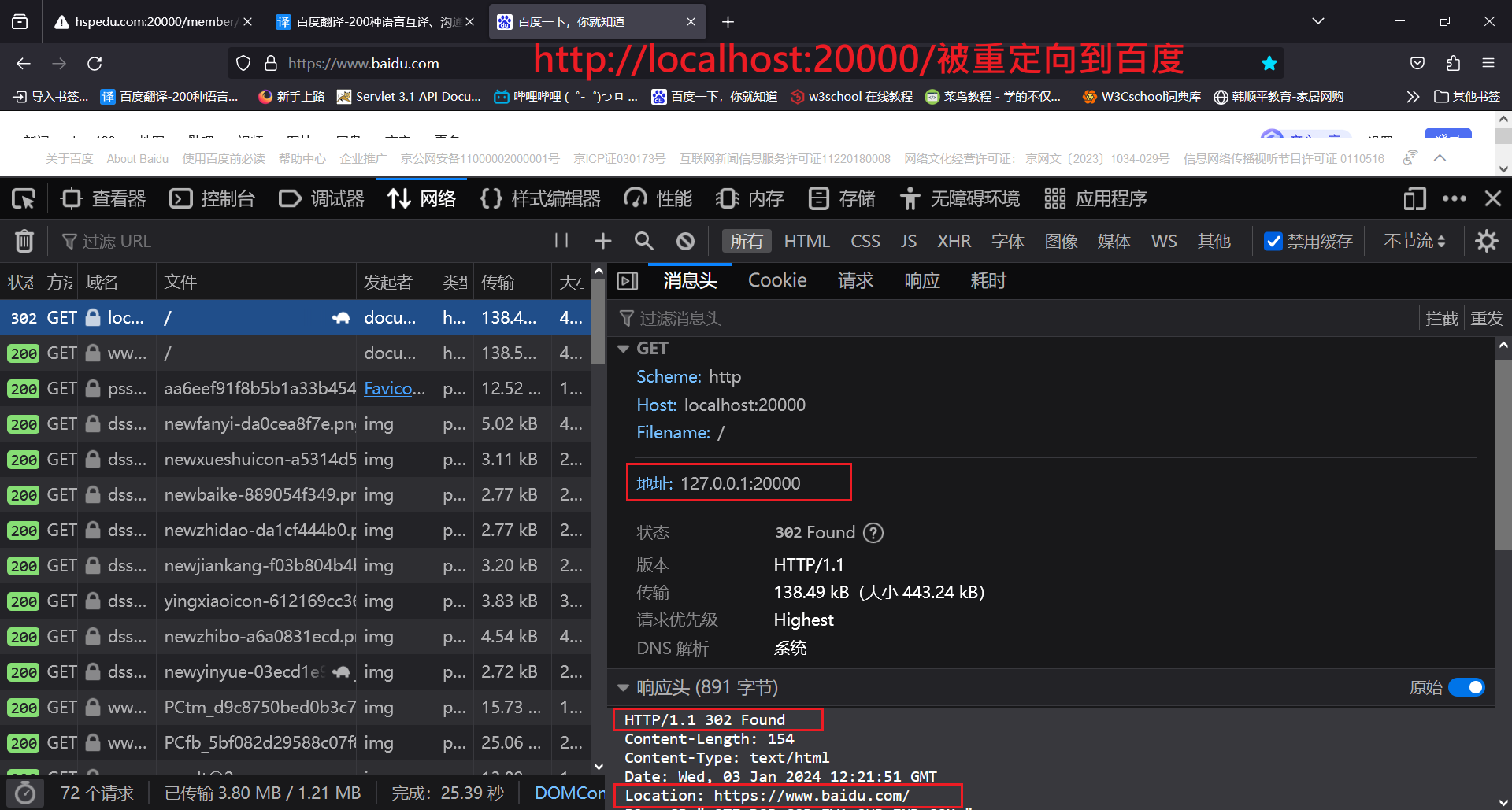Focus the 过滤消息头 filter field
This screenshot has height=810, width=1512.
(1016, 318)
